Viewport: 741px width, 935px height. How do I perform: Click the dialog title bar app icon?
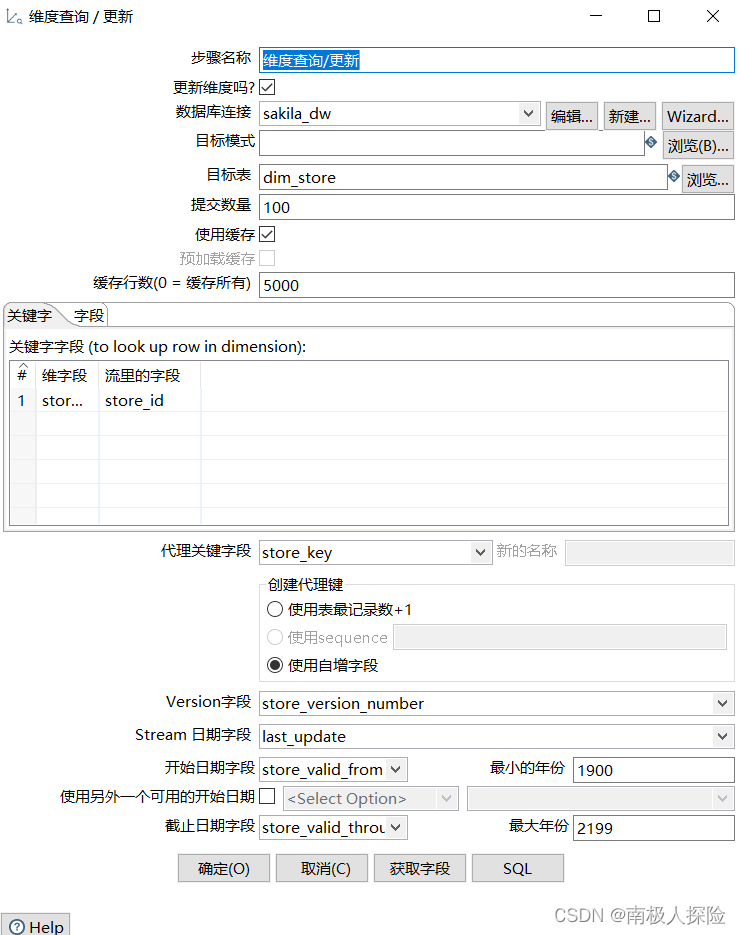click(x=14, y=17)
